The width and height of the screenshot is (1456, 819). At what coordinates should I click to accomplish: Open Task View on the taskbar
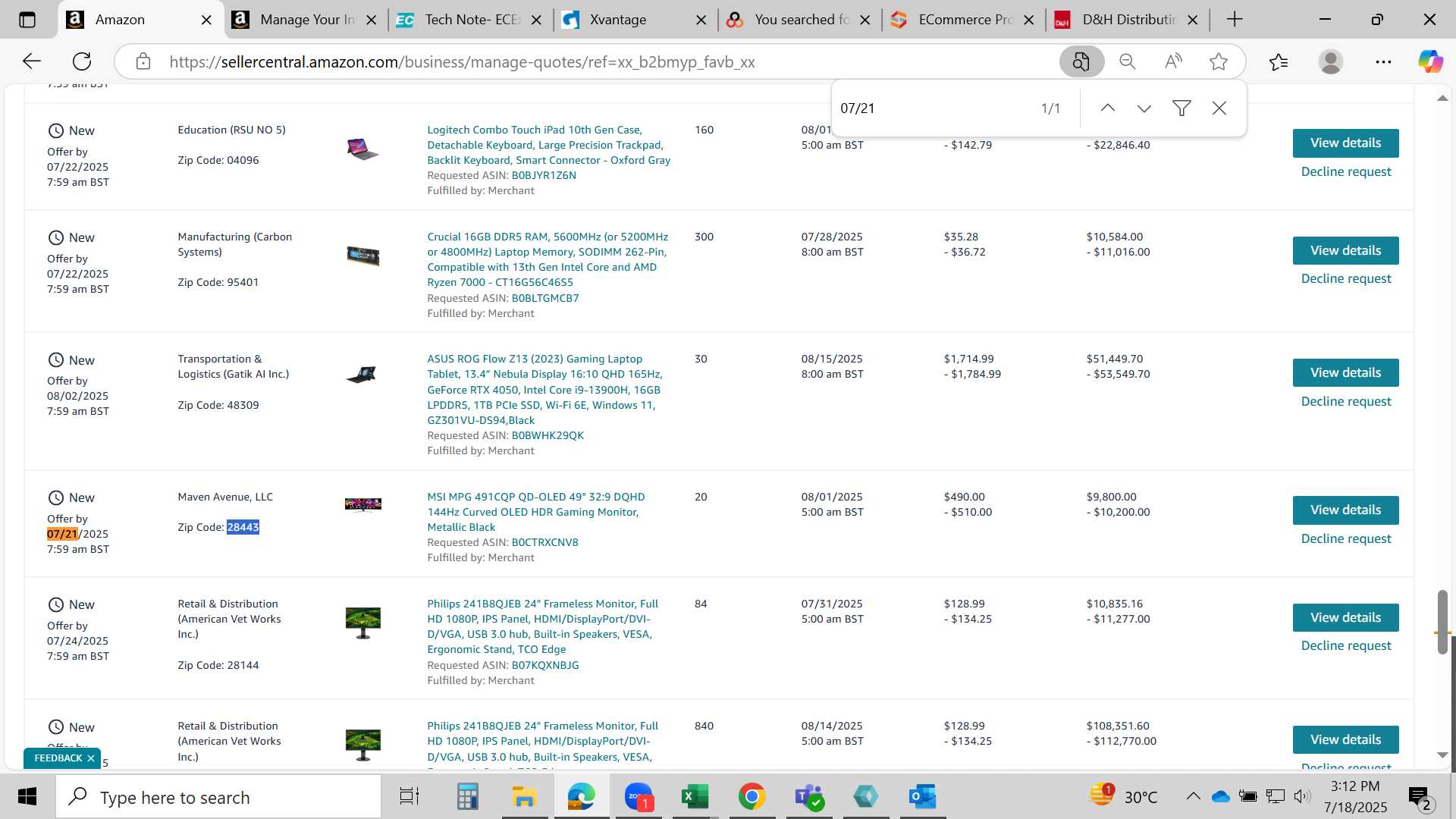click(409, 797)
